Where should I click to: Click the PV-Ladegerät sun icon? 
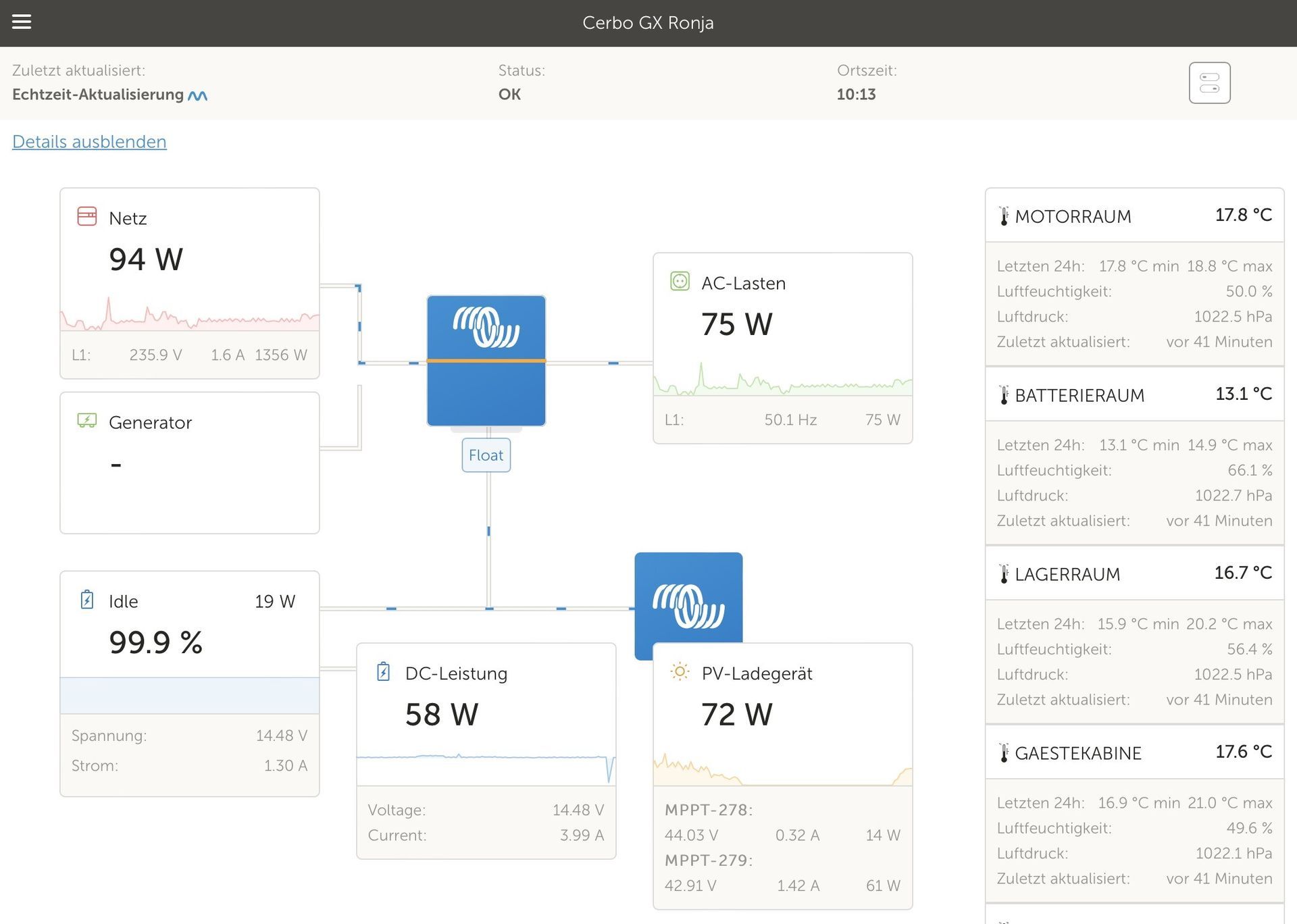click(x=680, y=672)
